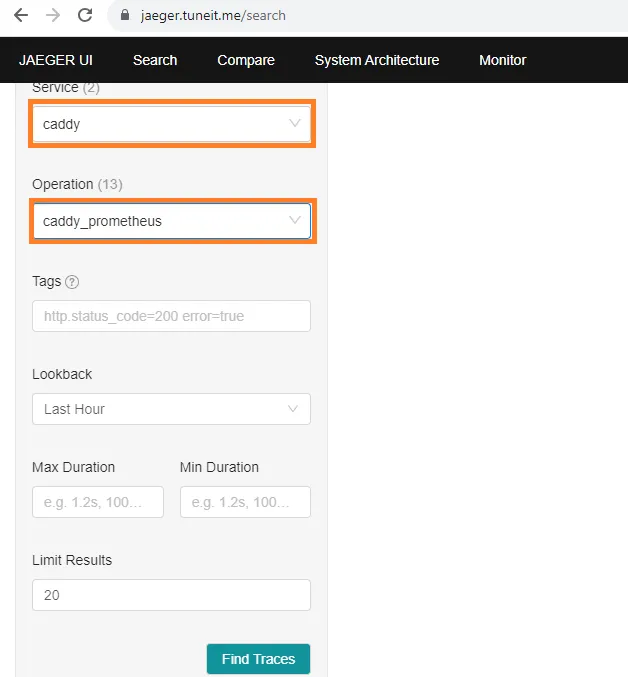
Task: Click the Limit Results label
Action: [72, 560]
